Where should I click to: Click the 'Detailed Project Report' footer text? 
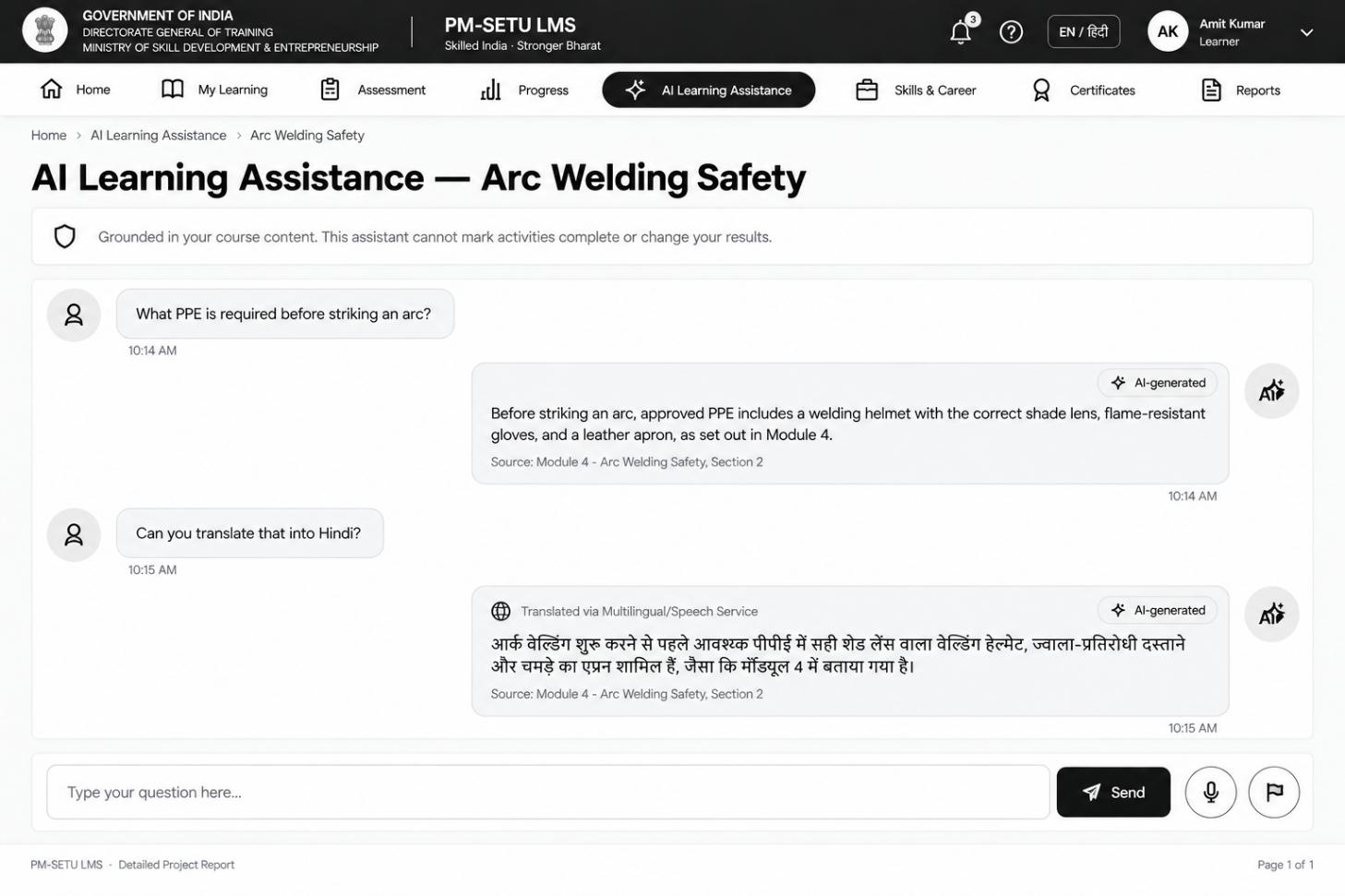(176, 865)
